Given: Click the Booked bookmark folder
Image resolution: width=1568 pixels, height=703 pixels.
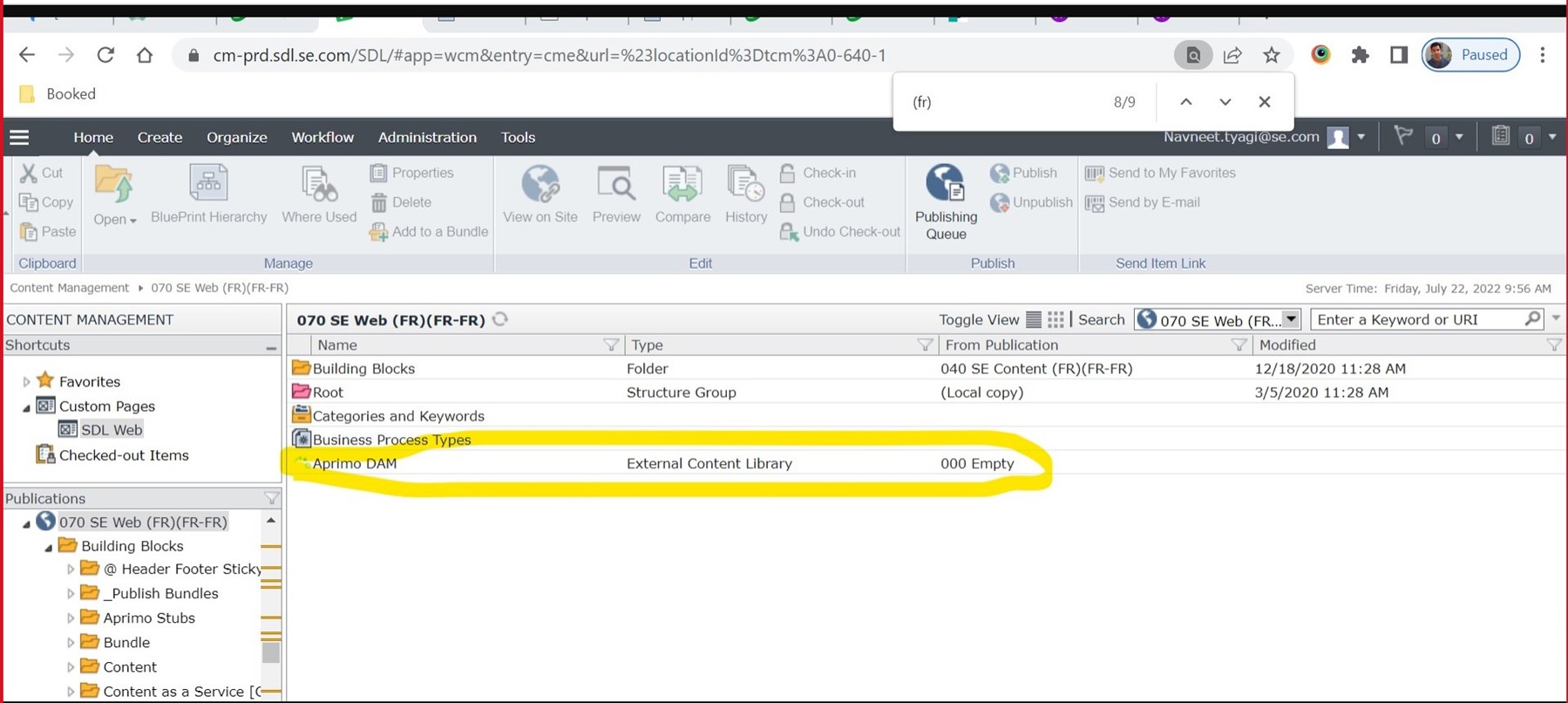Looking at the screenshot, I should click(x=58, y=93).
